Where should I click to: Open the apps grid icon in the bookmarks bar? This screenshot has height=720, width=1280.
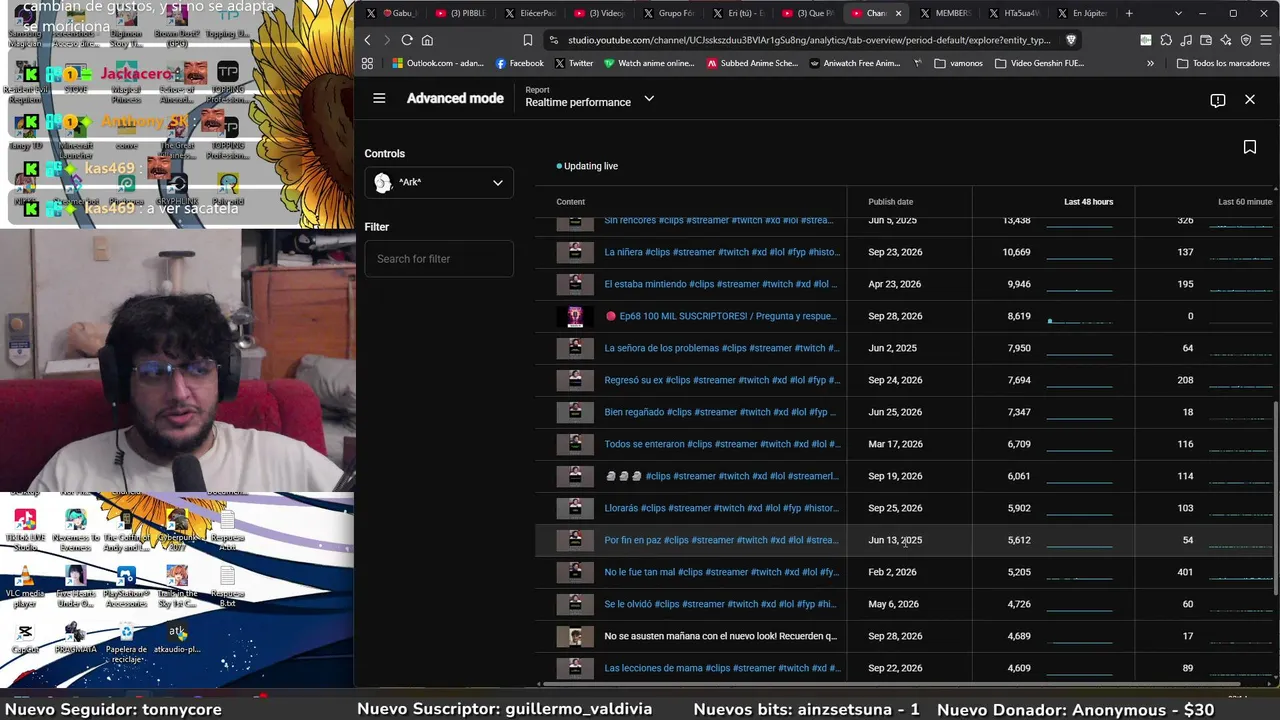point(367,63)
